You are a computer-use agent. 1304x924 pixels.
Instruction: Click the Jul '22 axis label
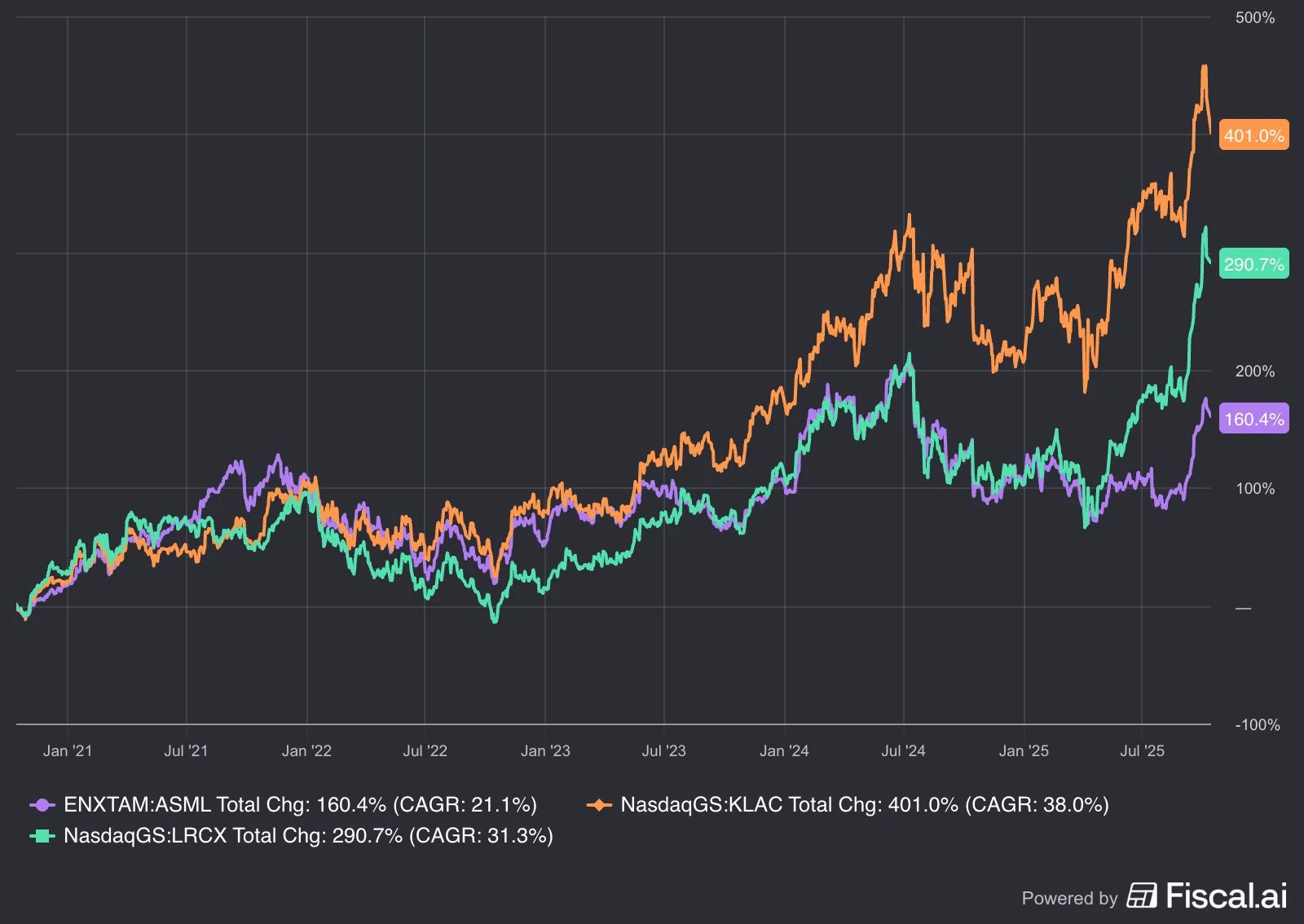425,750
